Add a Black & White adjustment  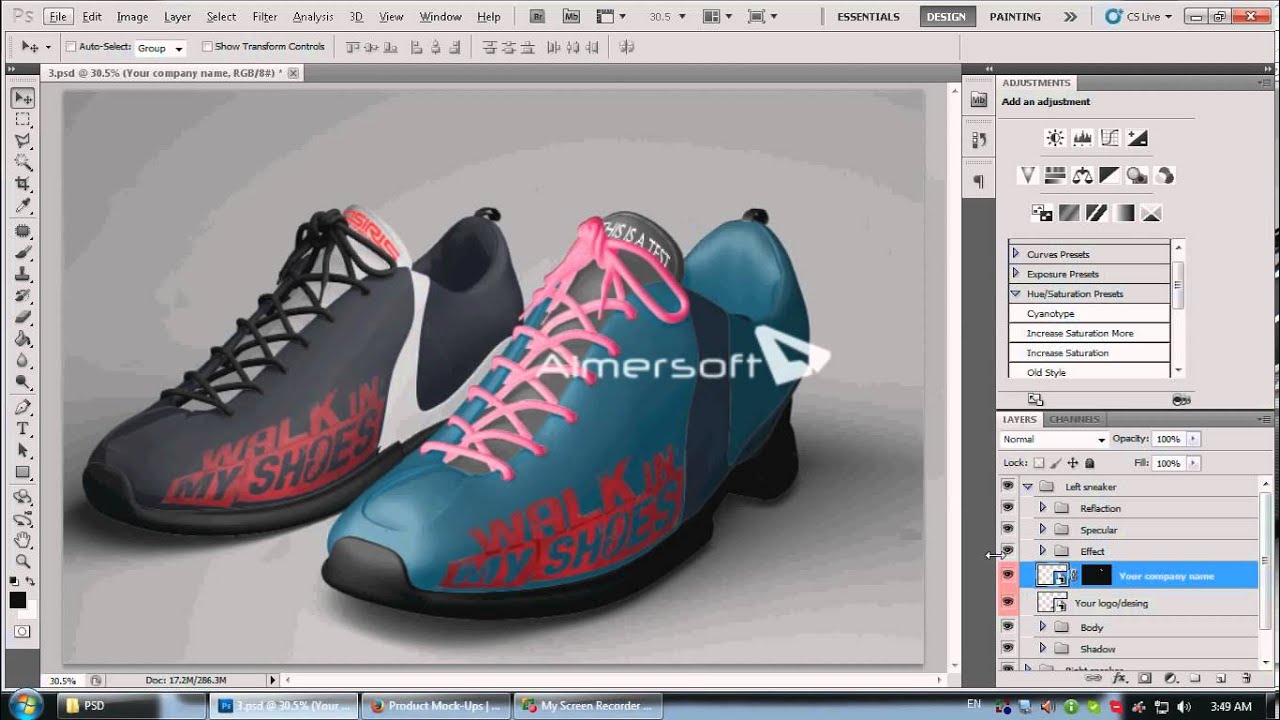[x=1109, y=176]
